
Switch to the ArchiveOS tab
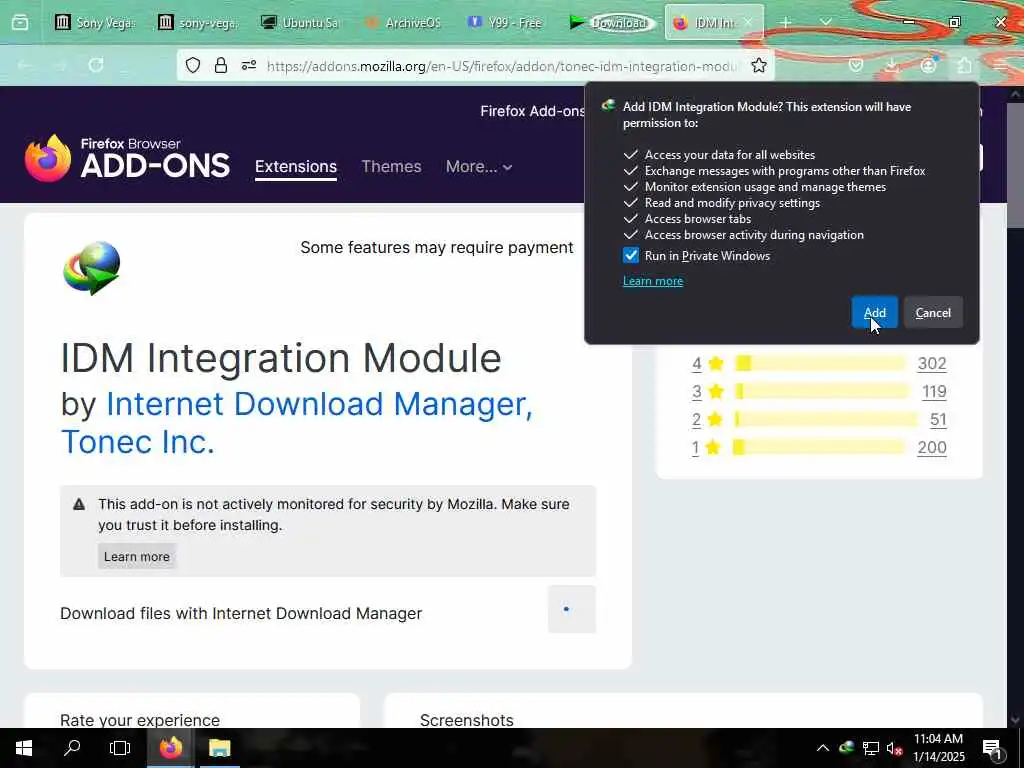coord(404,22)
